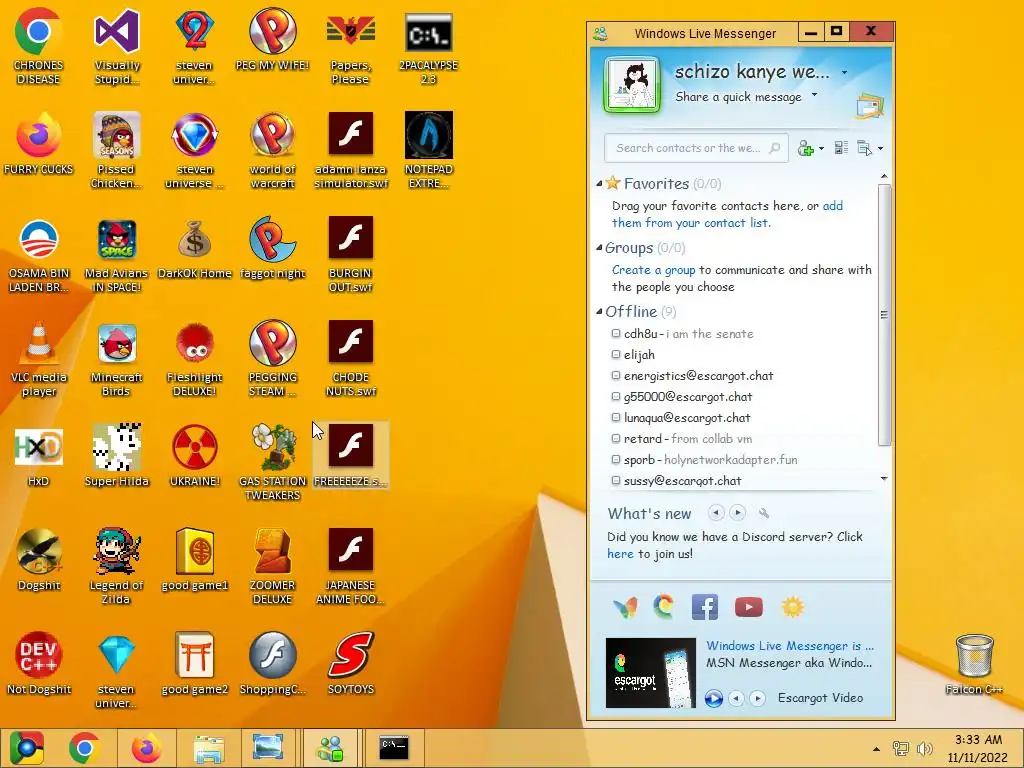Play the Escargot Video
1024x768 pixels.
coord(714,698)
